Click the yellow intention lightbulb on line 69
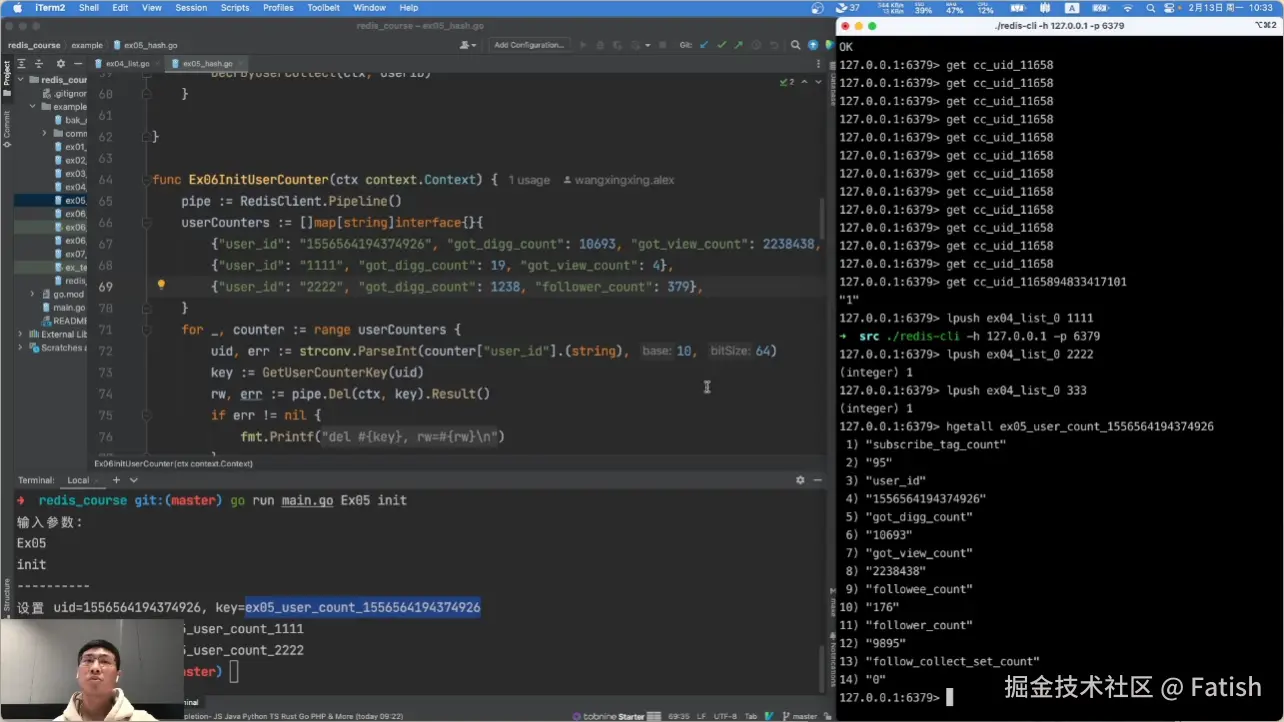Screen dimensions: 1284x722 [x=161, y=286]
